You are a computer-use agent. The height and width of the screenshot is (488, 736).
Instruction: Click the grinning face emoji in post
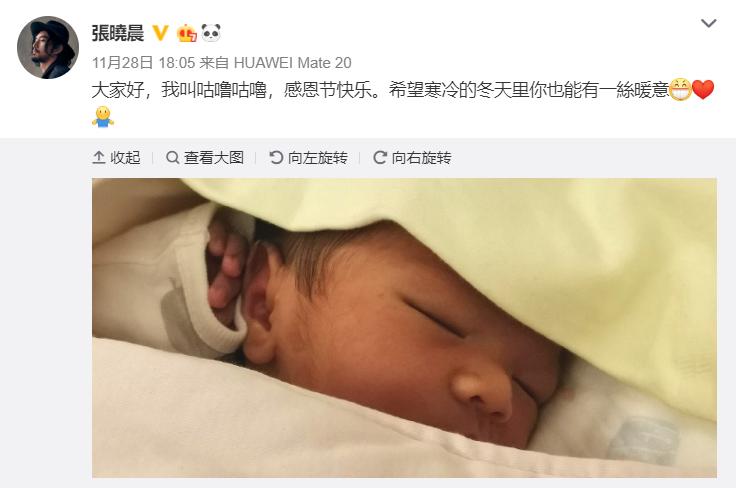pyautogui.click(x=680, y=90)
